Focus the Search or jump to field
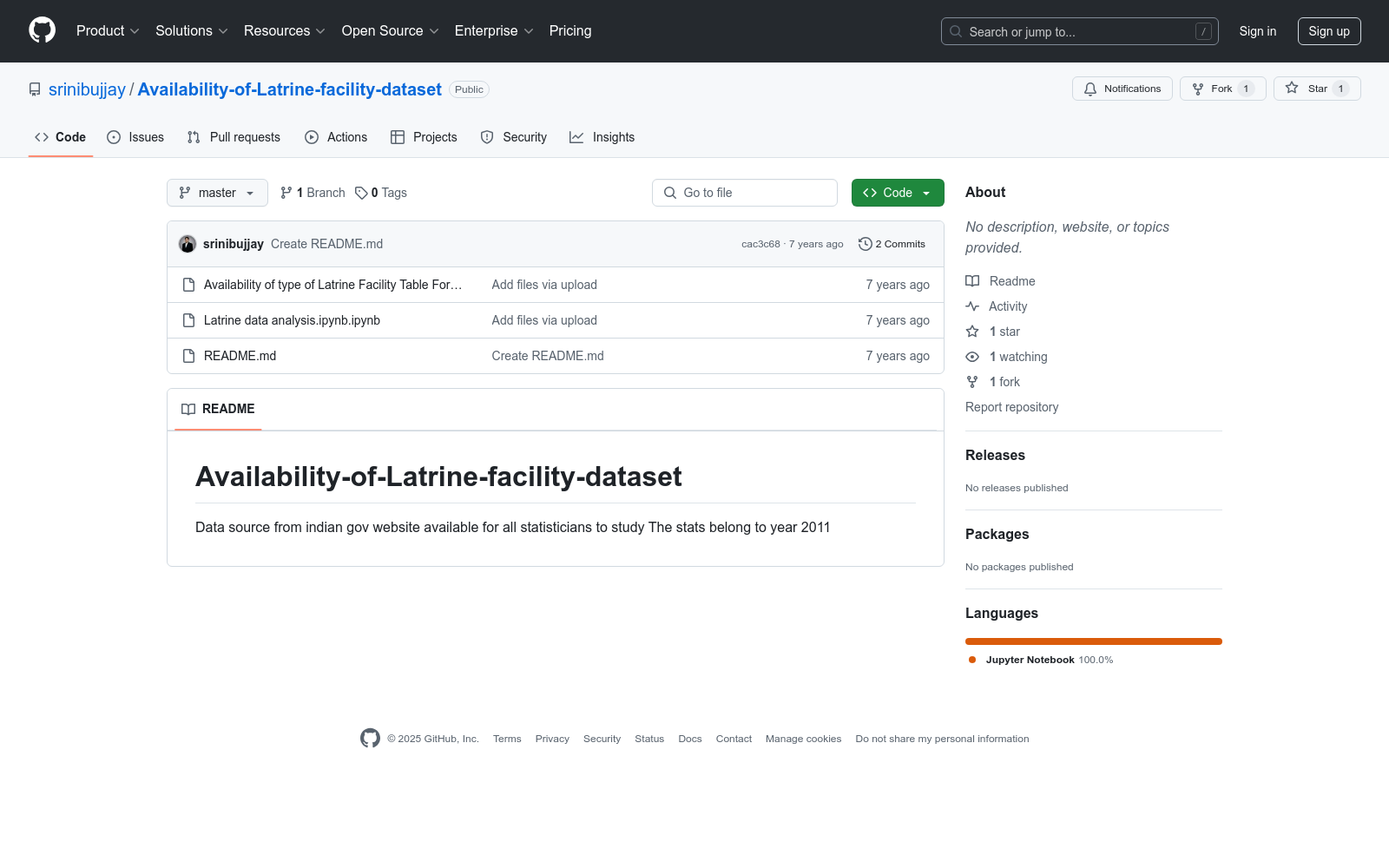 [1079, 31]
